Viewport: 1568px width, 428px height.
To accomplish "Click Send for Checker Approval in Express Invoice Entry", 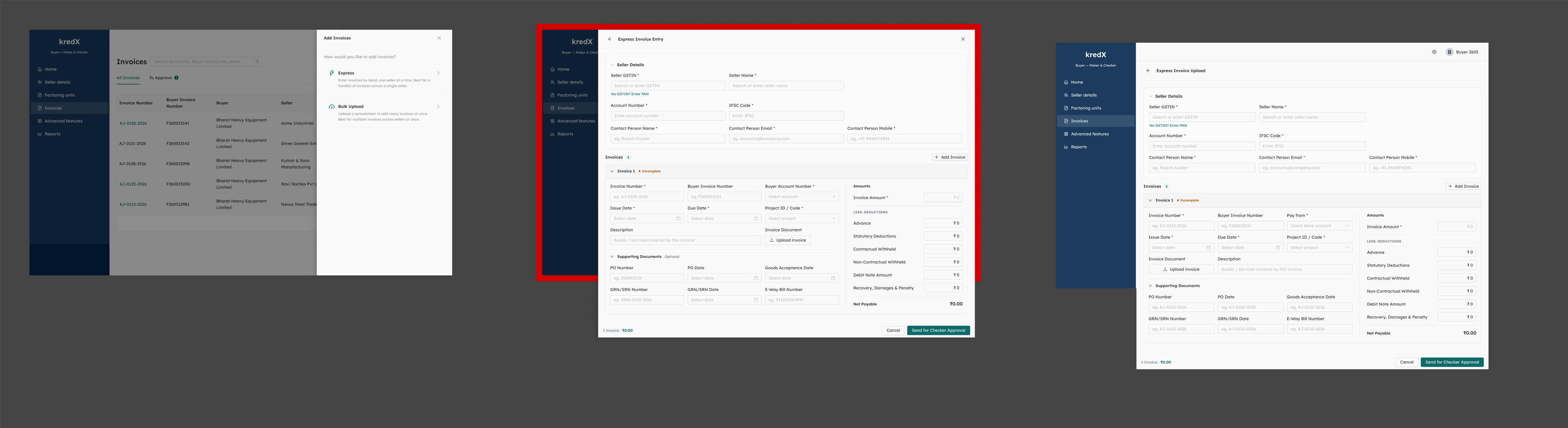I will pos(938,331).
